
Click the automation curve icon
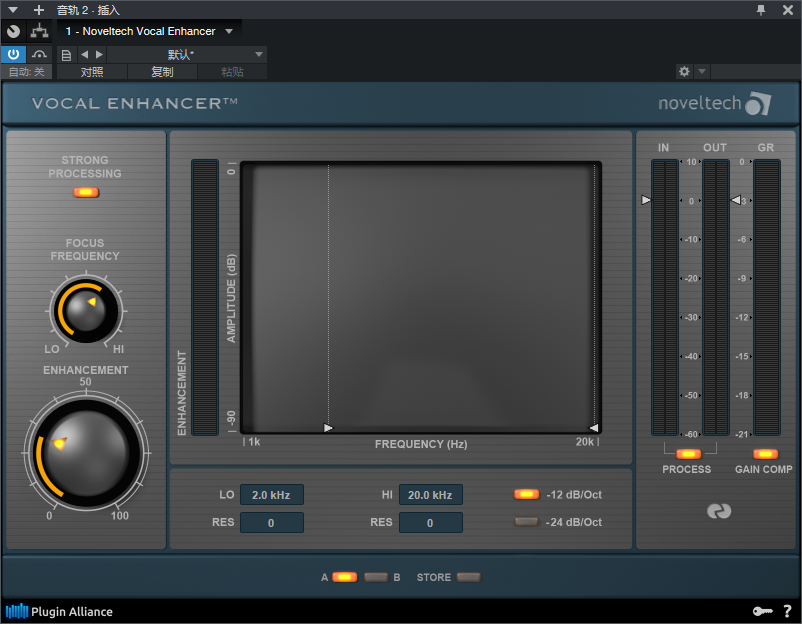(39, 54)
